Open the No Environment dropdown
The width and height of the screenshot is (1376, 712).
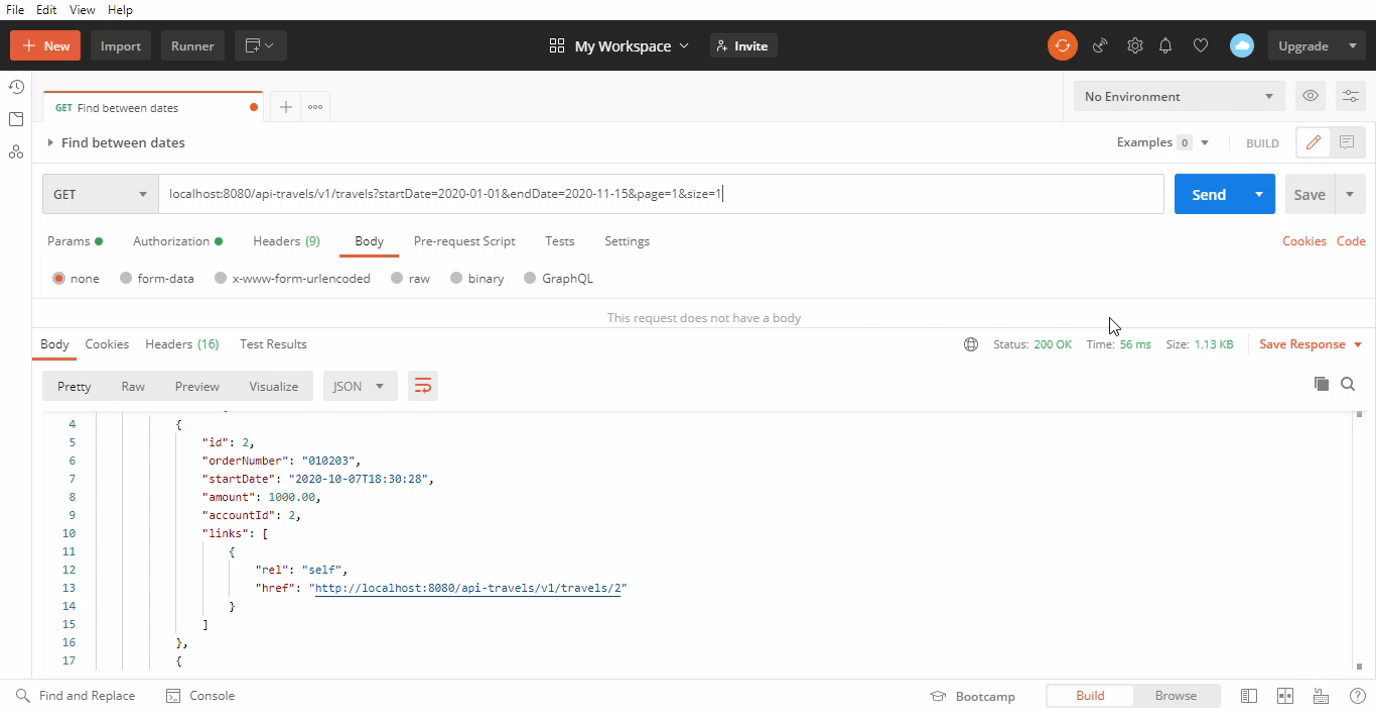[x=1178, y=96]
